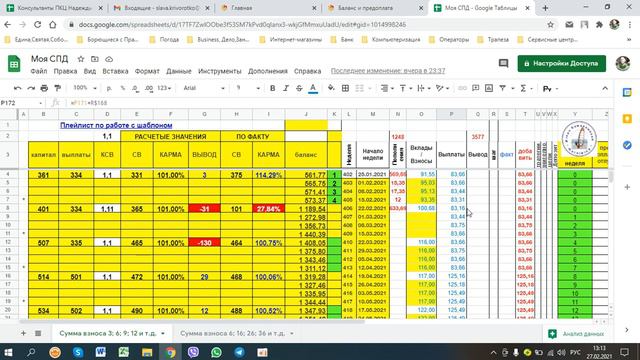Insert a chart via toolbar
The width and height of the screenshot is (640, 360).
point(489,88)
